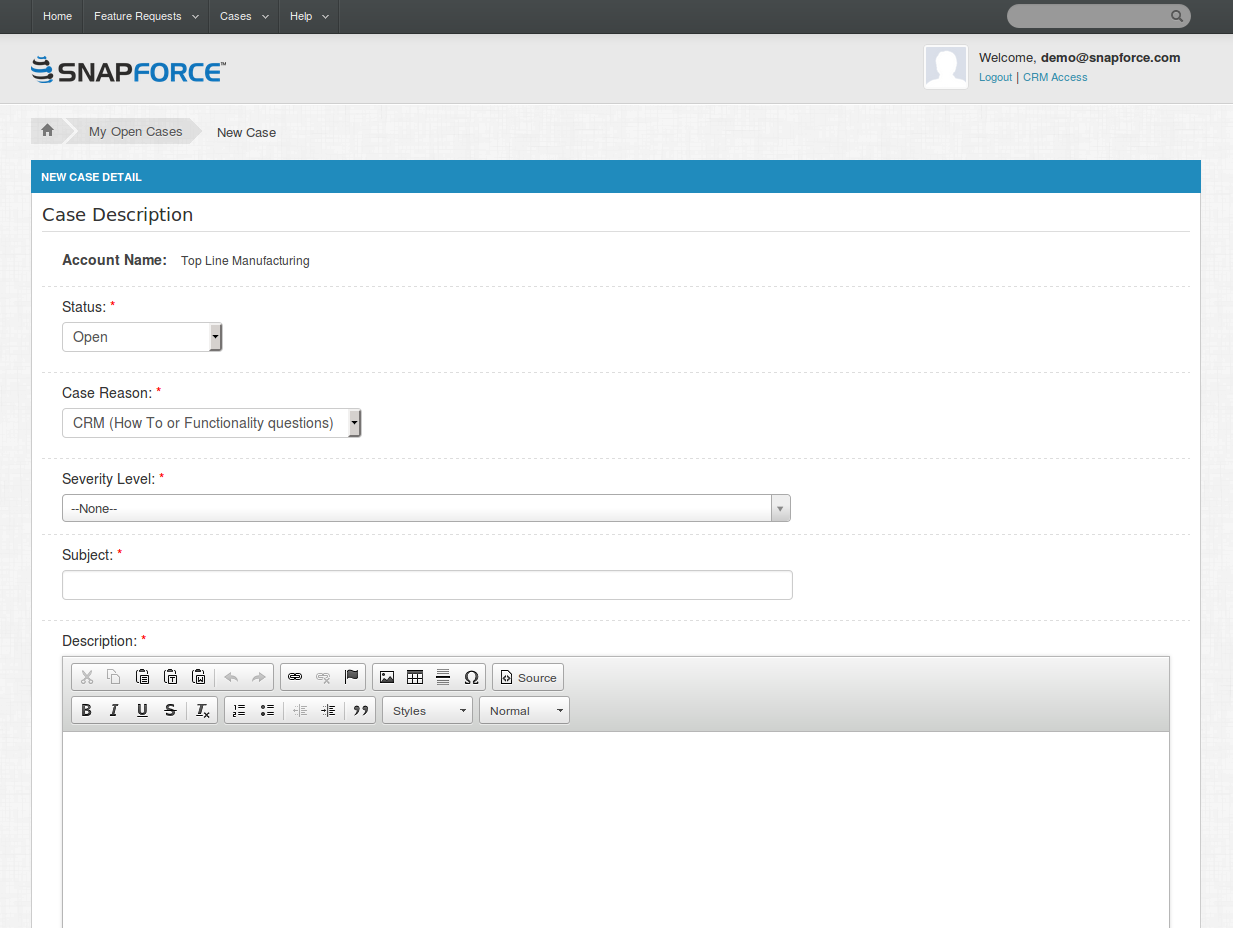Click the search magnifier icon
Screen dimensions: 1233x928
(1177, 16)
